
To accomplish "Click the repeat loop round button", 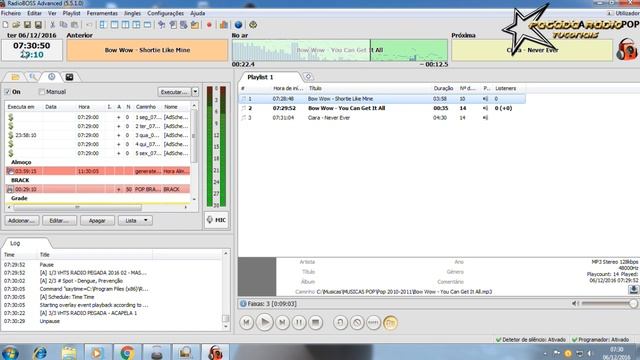I will [340, 322].
